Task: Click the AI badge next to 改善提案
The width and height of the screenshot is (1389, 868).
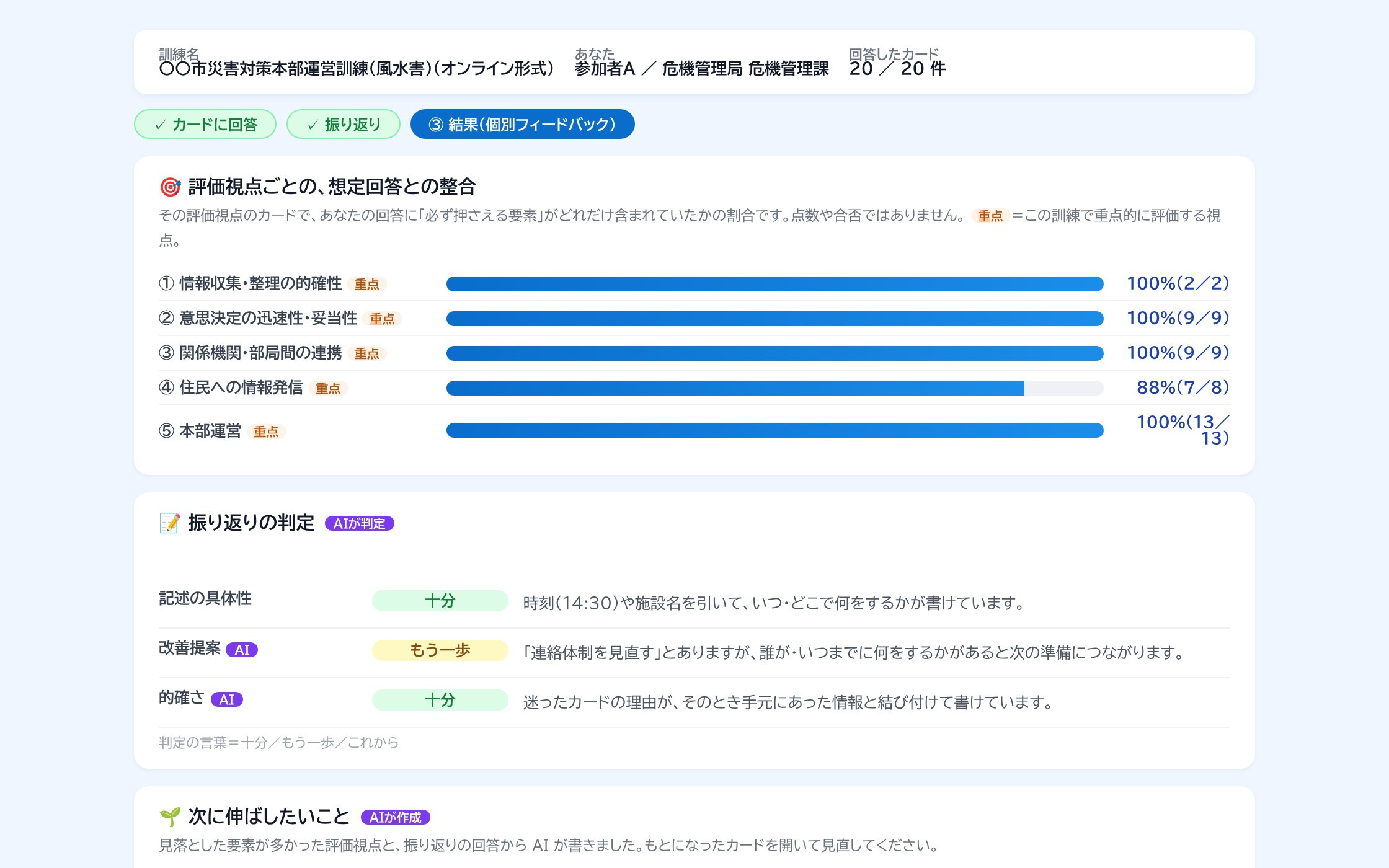Action: click(242, 650)
